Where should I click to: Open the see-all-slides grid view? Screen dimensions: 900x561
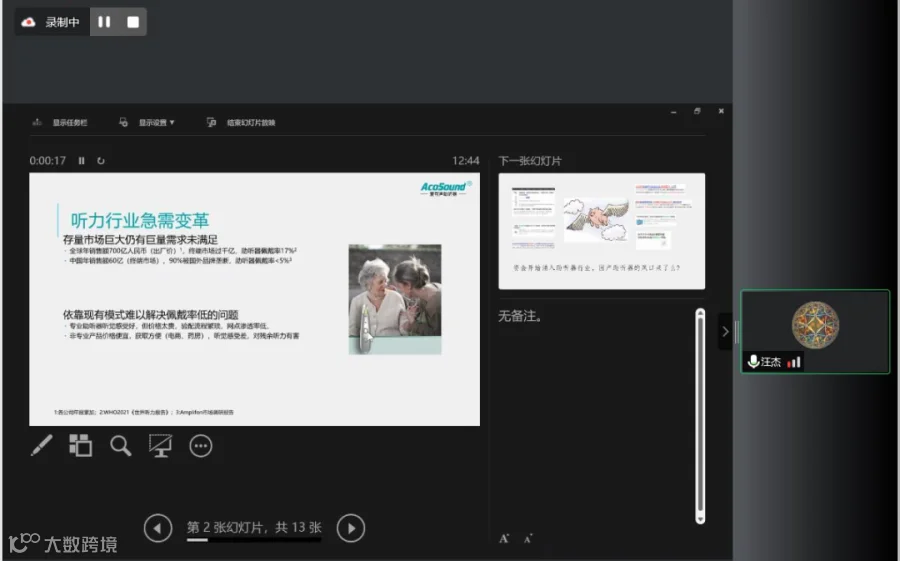(80, 446)
